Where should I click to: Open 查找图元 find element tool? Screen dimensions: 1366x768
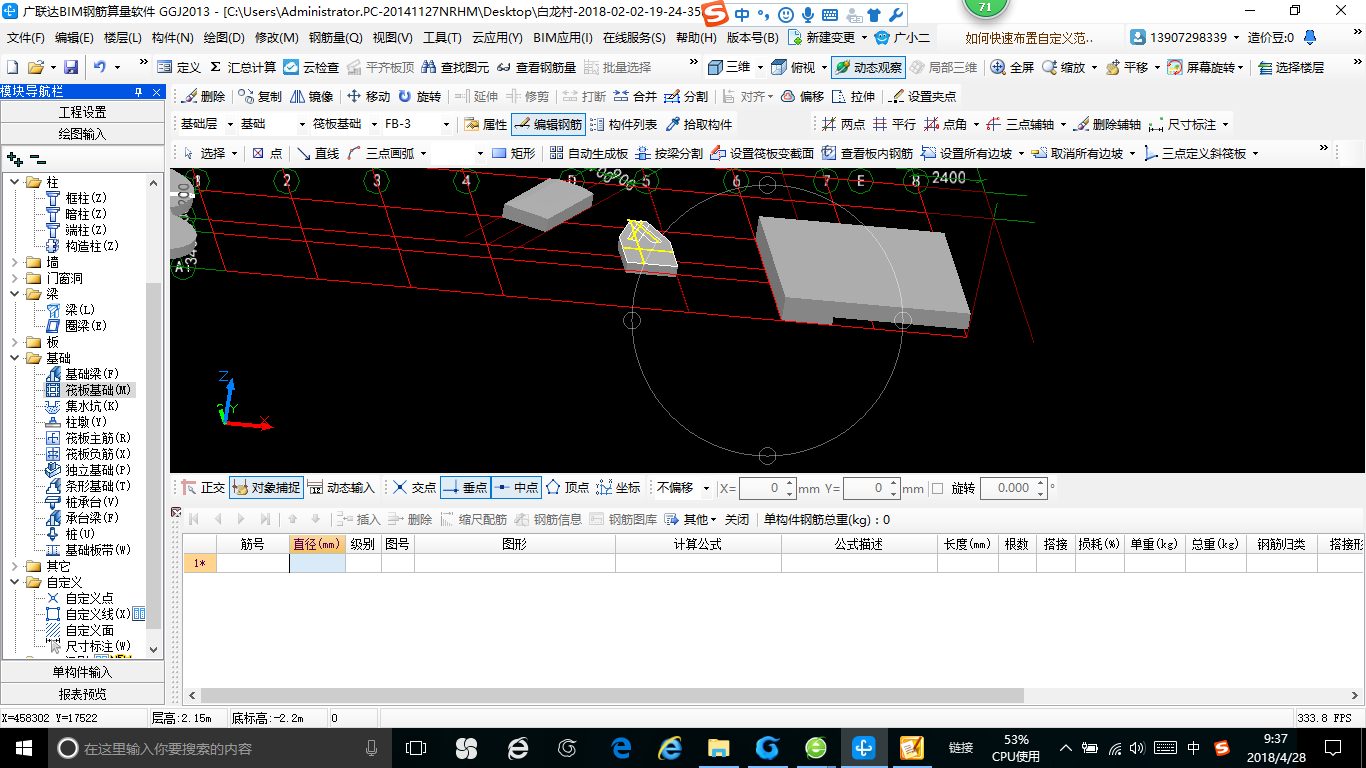point(455,67)
